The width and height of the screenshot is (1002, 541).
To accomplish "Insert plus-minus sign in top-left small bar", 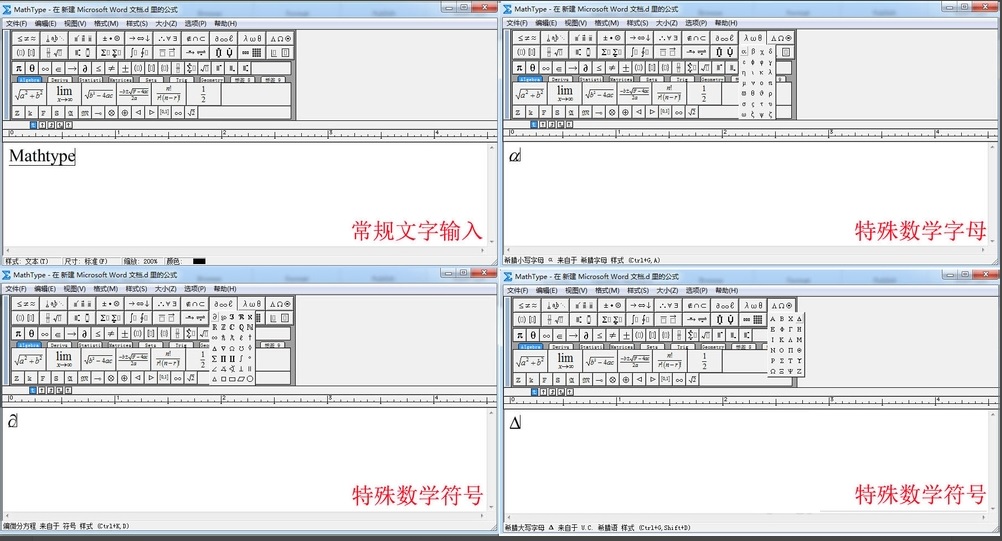I will point(125,68).
